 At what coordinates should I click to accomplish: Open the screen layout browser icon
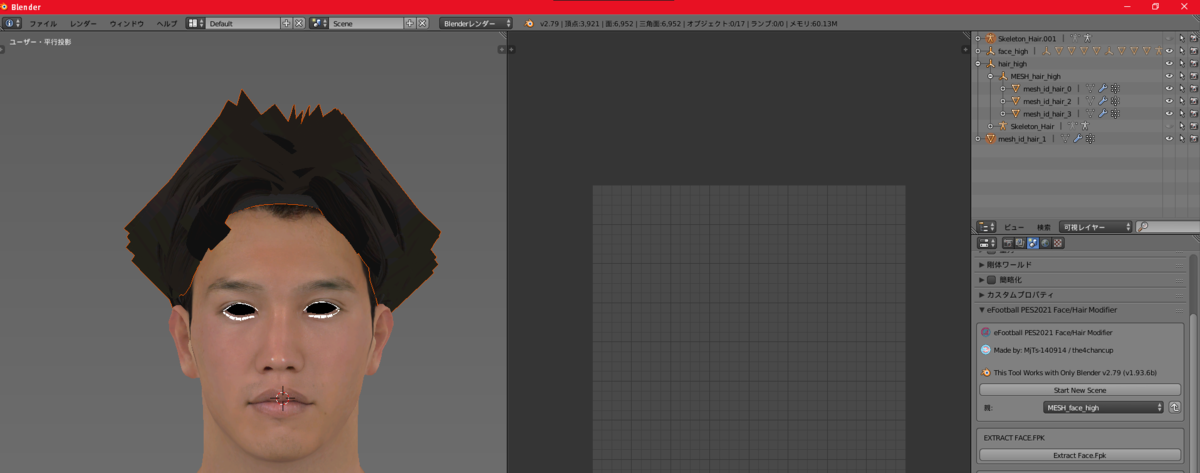[x=195, y=23]
